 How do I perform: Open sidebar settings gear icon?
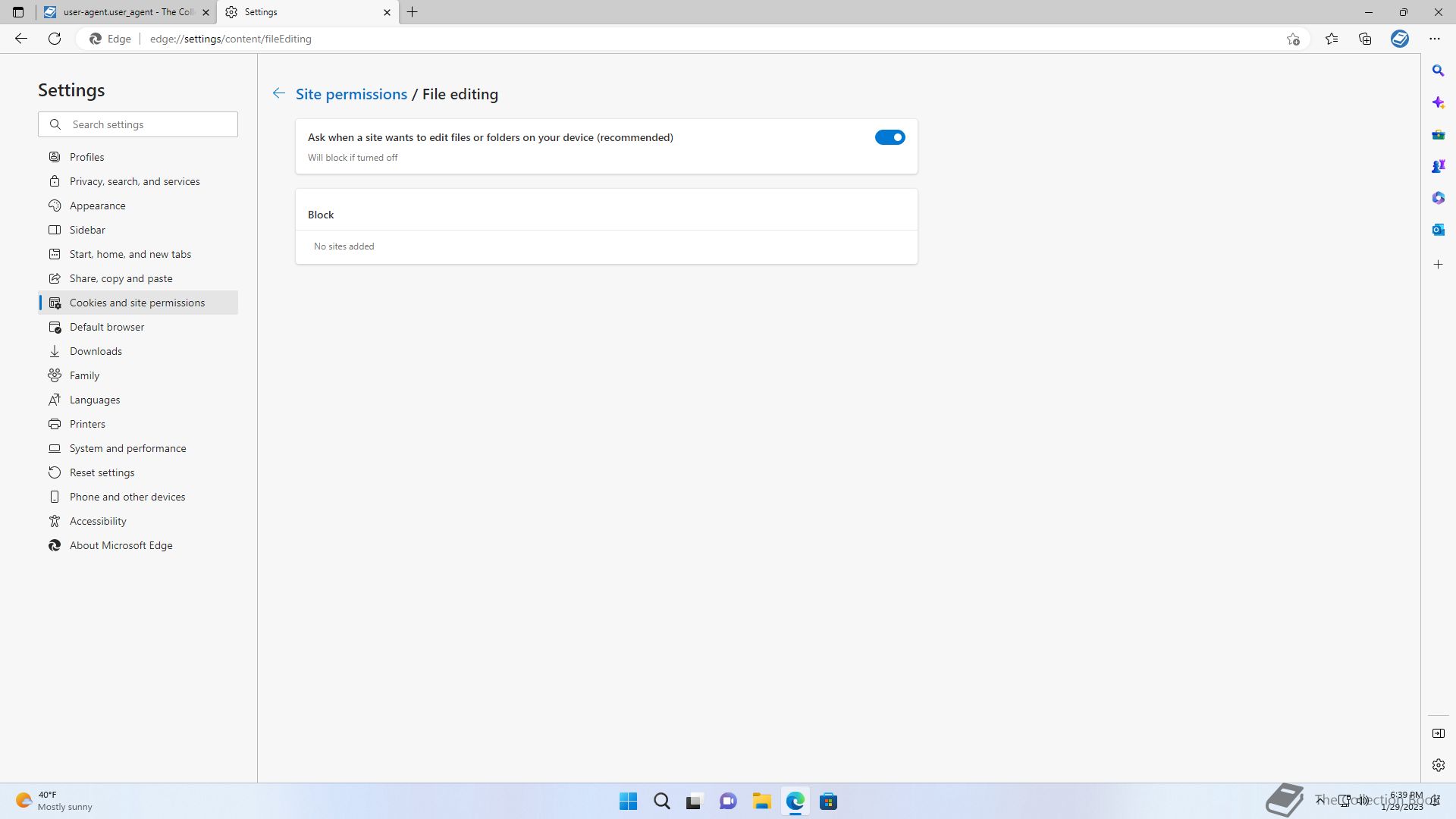(1438, 765)
